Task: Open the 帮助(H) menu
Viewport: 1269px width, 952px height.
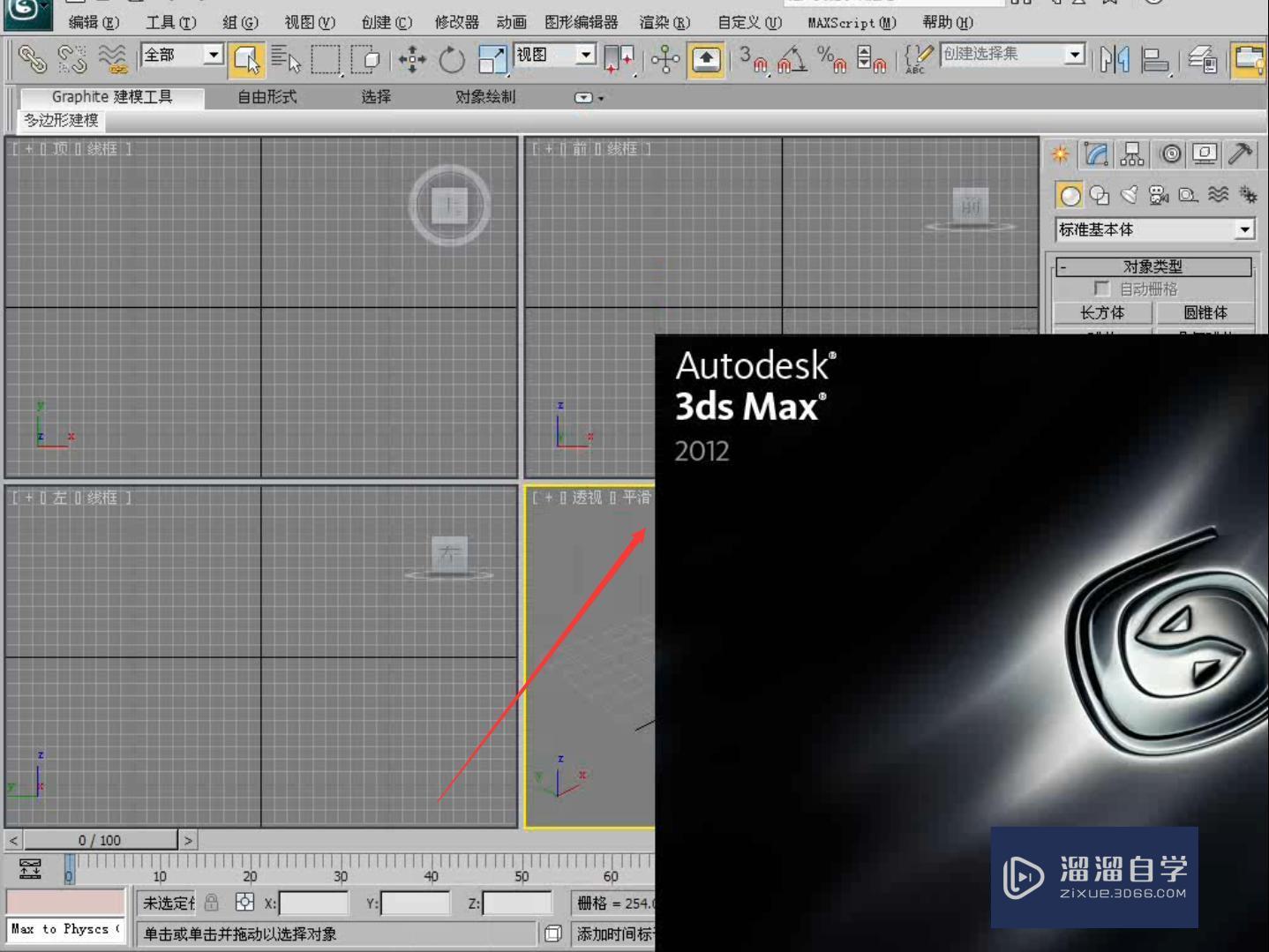Action: pos(948,22)
